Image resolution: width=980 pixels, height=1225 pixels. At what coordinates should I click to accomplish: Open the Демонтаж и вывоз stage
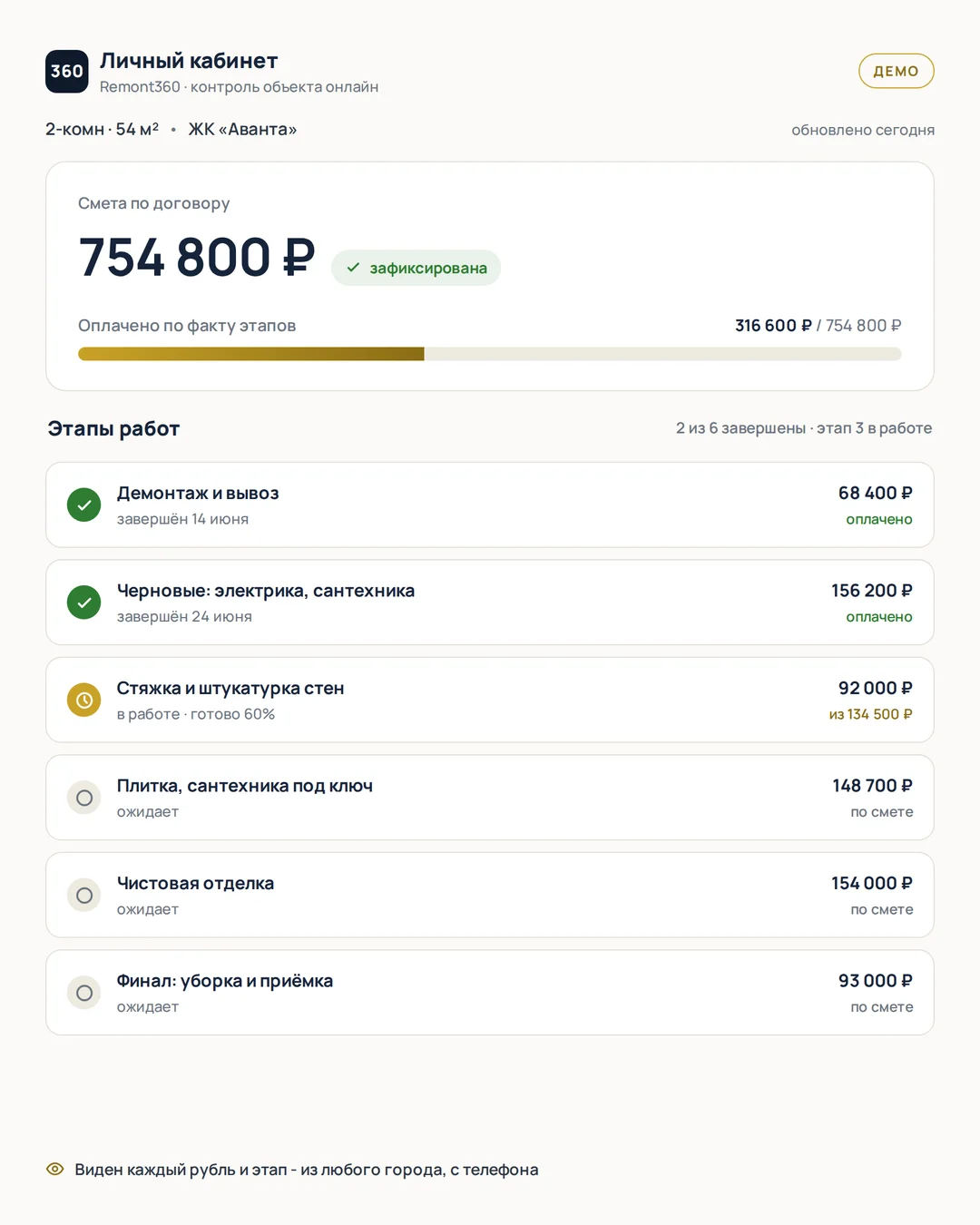(490, 505)
